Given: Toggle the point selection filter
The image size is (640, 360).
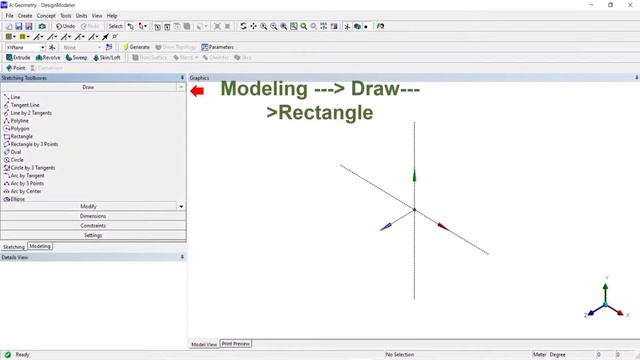Looking at the screenshot, I should 157,27.
